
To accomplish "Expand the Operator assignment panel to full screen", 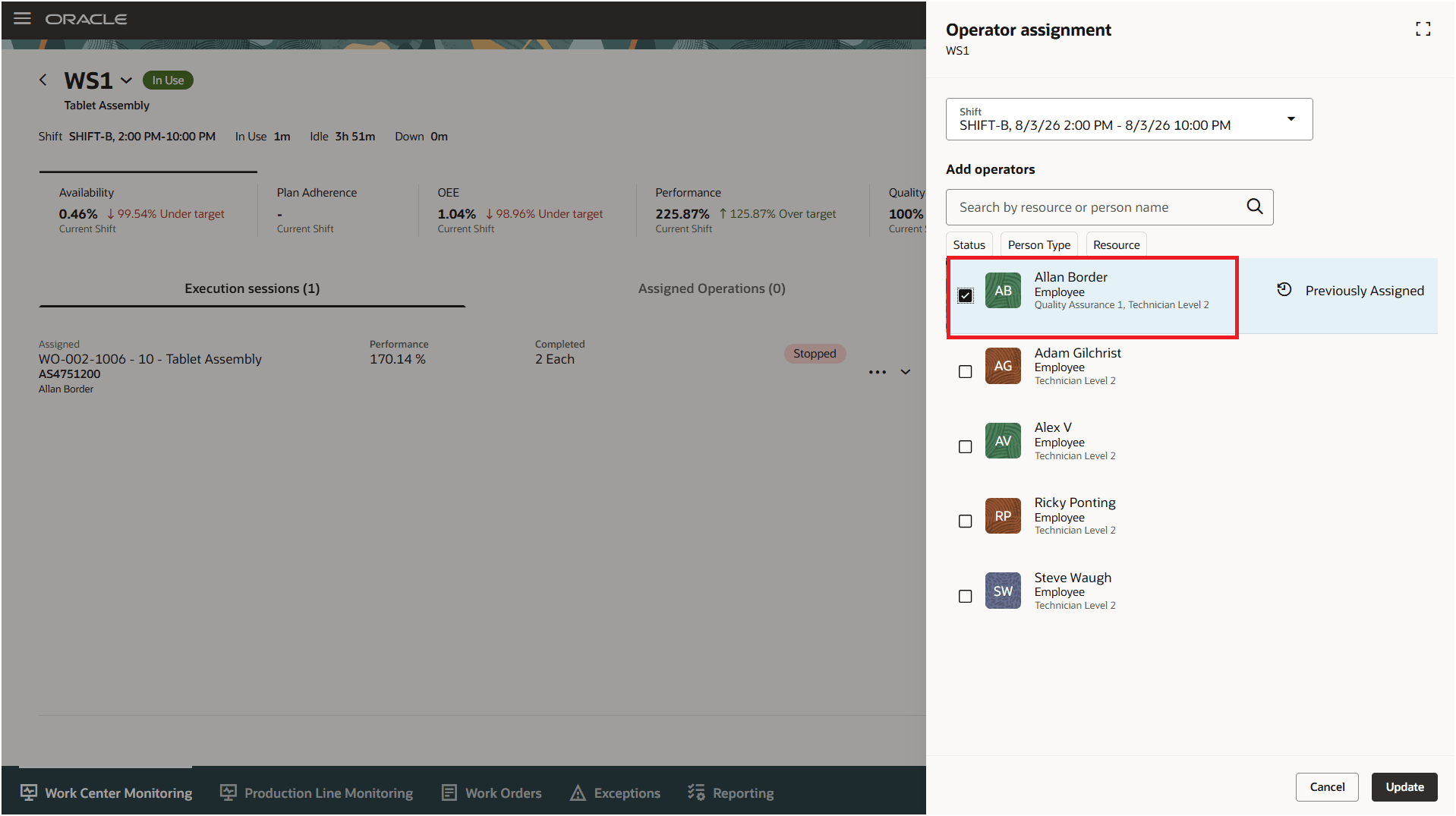I will (1423, 29).
